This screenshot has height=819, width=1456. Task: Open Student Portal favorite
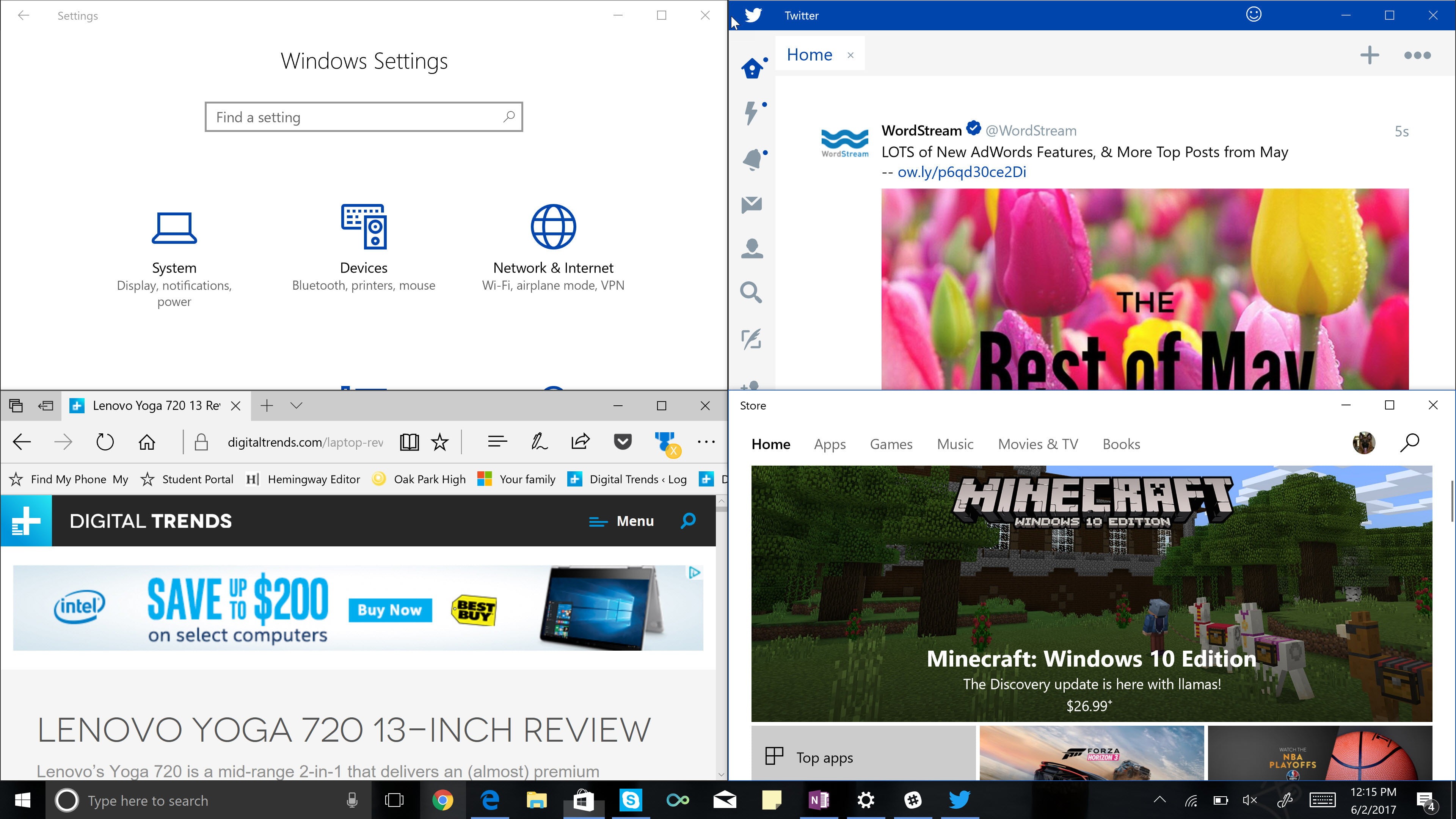187,479
